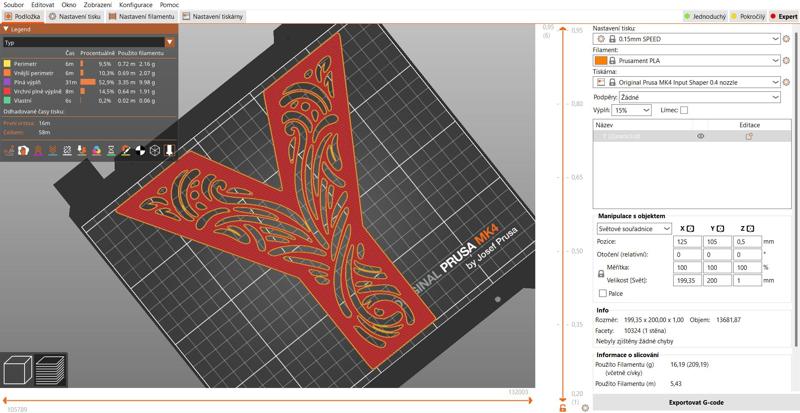Open the Okno menu
The height and width of the screenshot is (413, 800).
(68, 5)
